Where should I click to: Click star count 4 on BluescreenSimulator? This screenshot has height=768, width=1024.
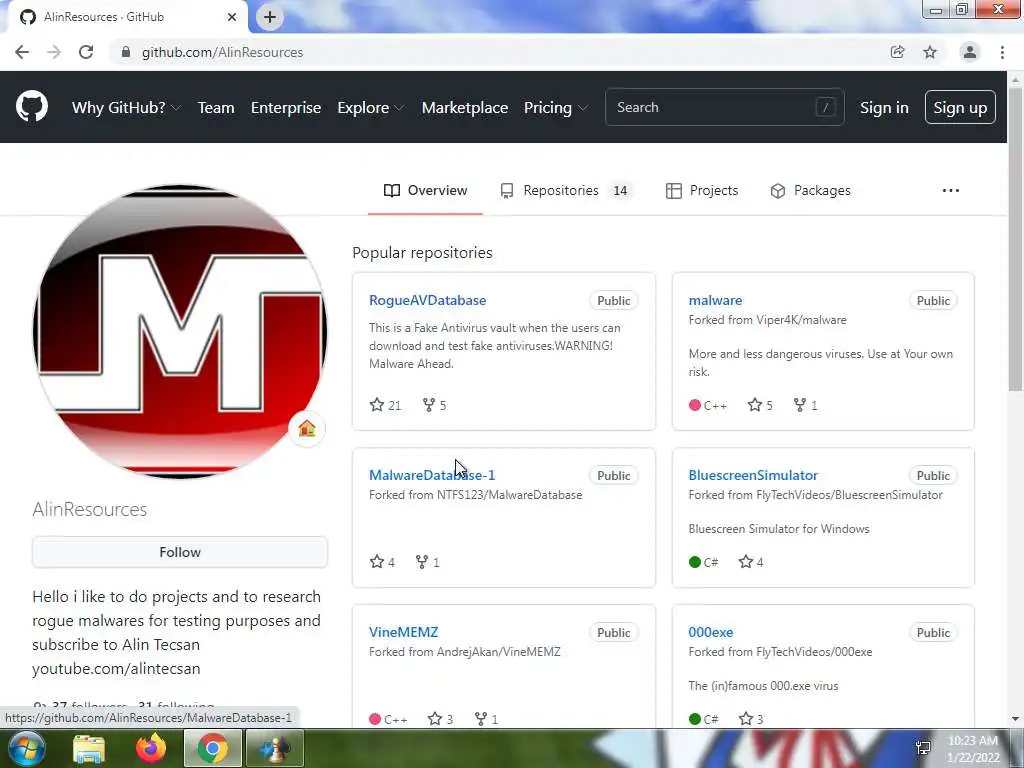click(751, 562)
